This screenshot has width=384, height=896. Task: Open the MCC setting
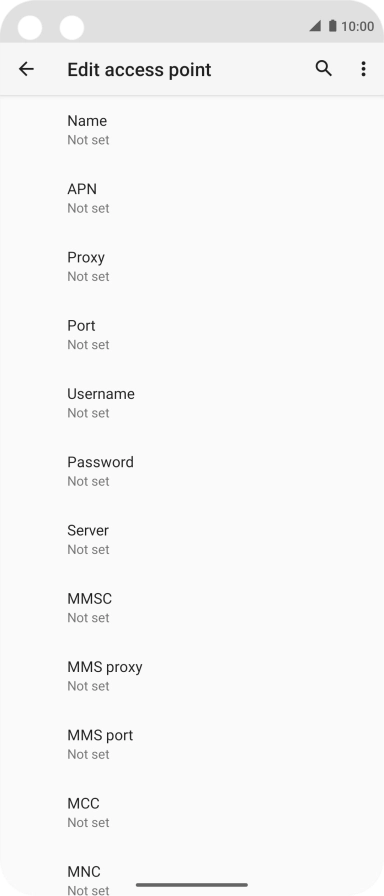click(x=192, y=813)
